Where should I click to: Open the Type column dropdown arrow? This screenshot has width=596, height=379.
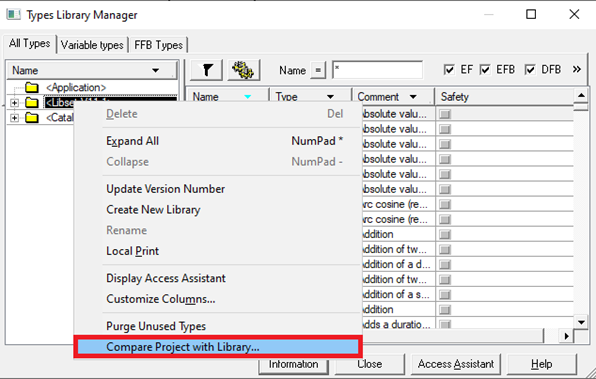(x=330, y=97)
